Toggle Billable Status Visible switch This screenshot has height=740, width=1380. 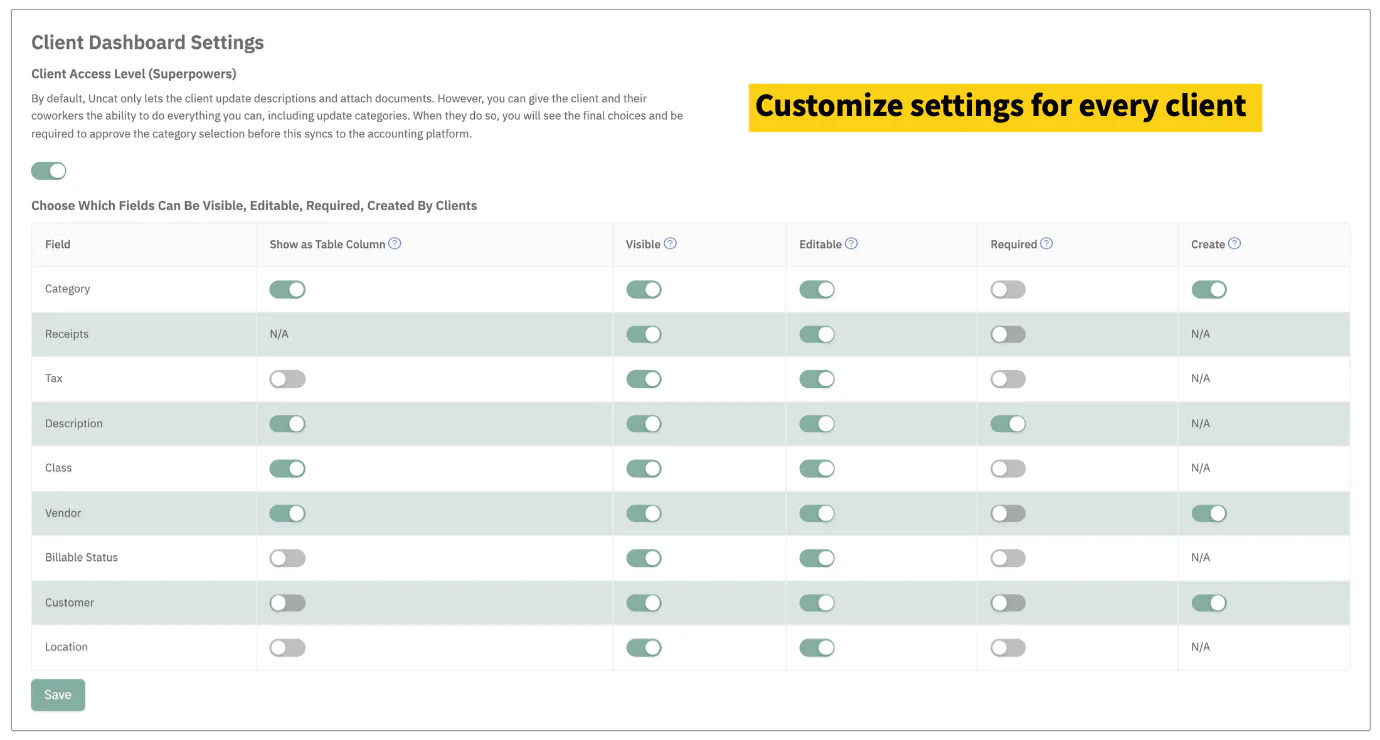point(644,558)
